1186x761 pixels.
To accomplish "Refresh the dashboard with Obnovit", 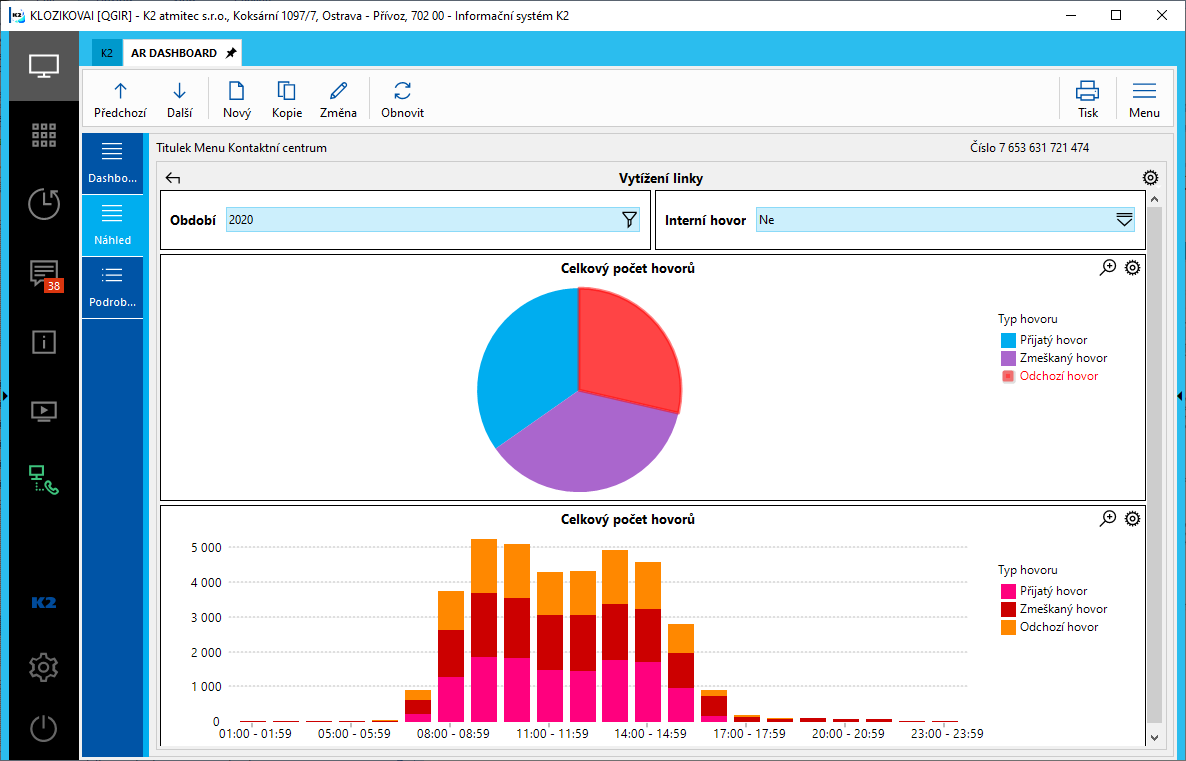I will point(402,91).
